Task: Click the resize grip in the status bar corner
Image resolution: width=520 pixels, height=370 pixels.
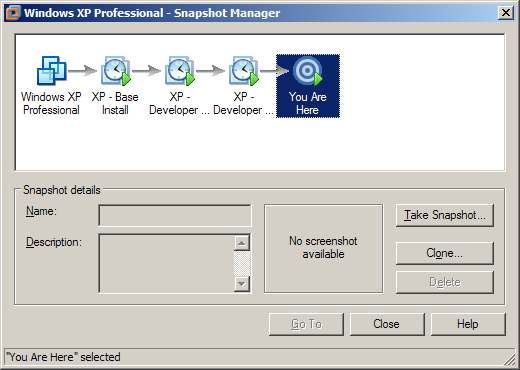Action: click(x=510, y=359)
